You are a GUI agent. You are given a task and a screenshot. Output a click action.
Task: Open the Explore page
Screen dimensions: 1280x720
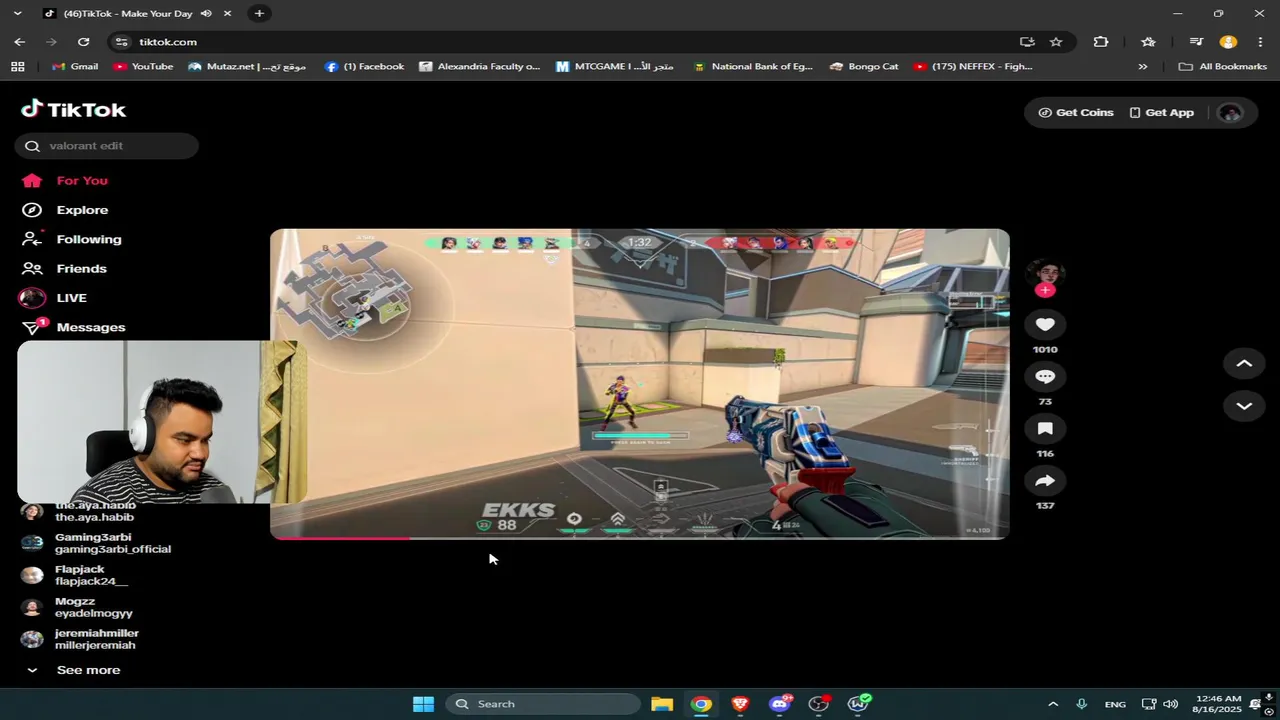coord(65,210)
